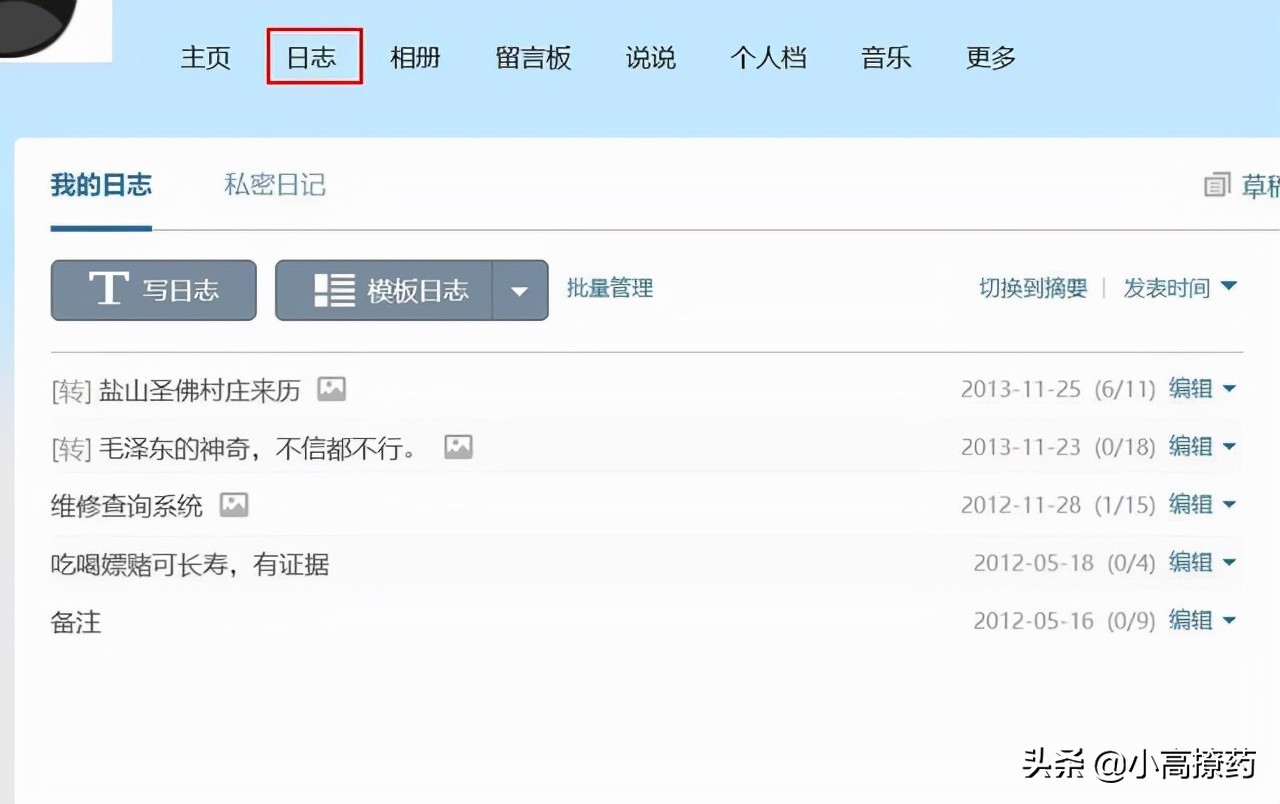Screen dimensions: 1280x804
Task: Select the 我的日志 tab
Action: [101, 184]
